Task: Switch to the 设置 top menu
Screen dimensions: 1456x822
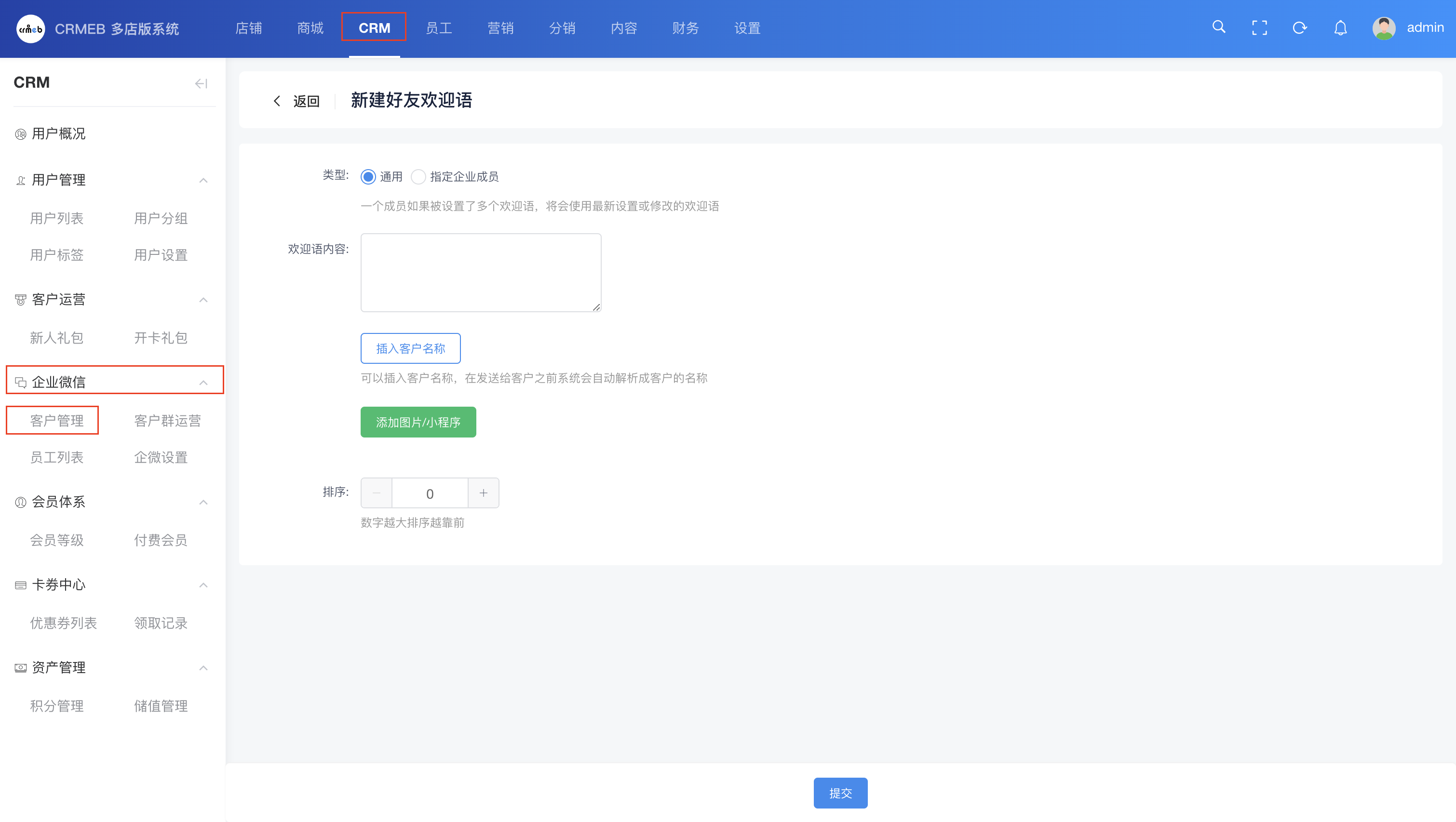Action: point(747,28)
